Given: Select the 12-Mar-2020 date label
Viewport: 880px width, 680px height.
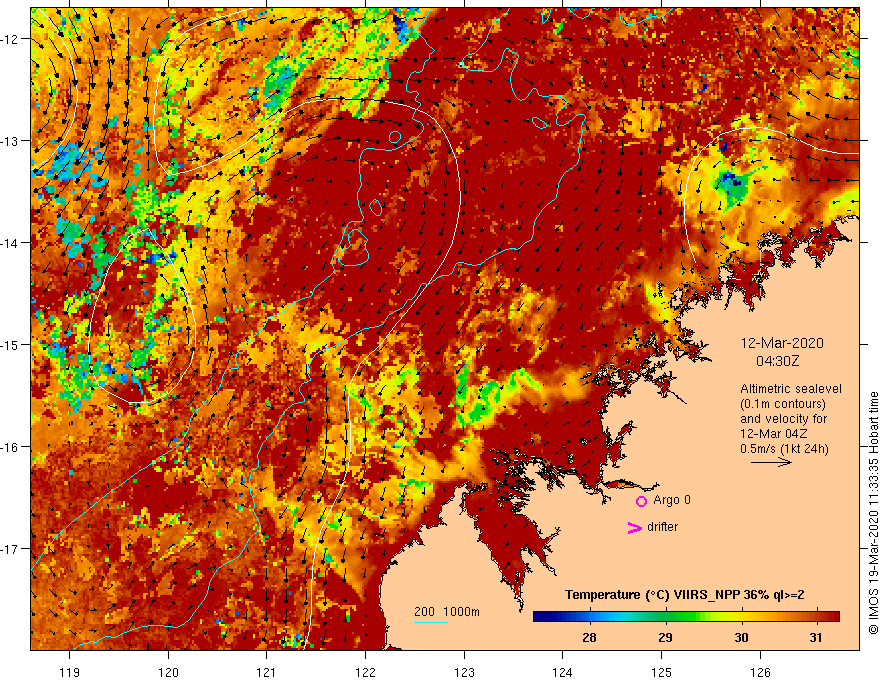Looking at the screenshot, I should click(782, 343).
